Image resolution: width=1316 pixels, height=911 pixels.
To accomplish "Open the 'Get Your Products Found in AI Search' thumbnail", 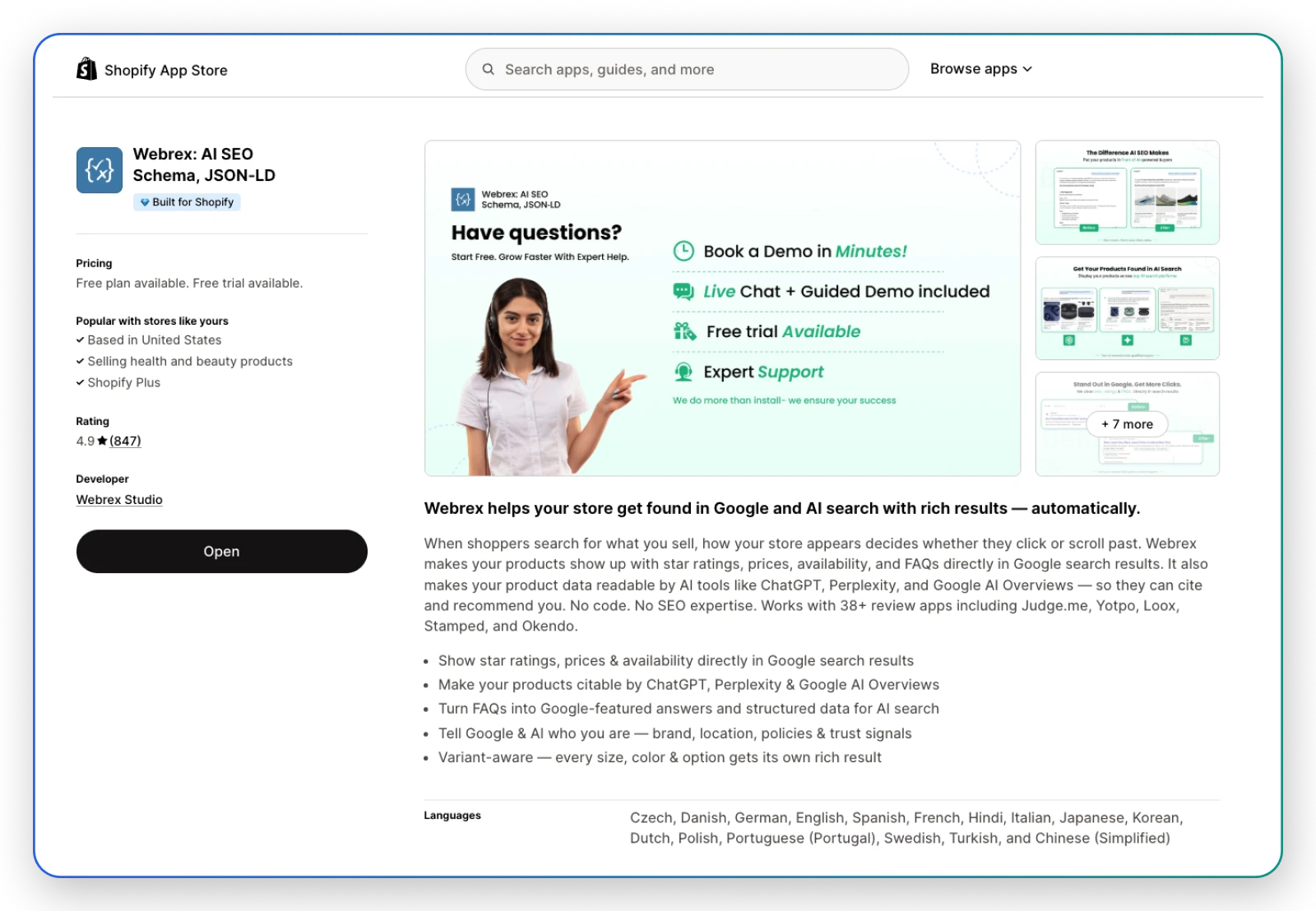I will pyautogui.click(x=1127, y=308).
